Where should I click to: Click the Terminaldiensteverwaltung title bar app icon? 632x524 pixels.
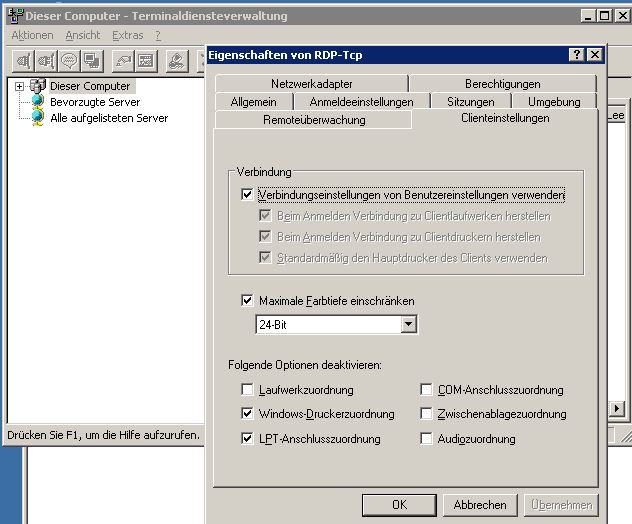pos(16,16)
